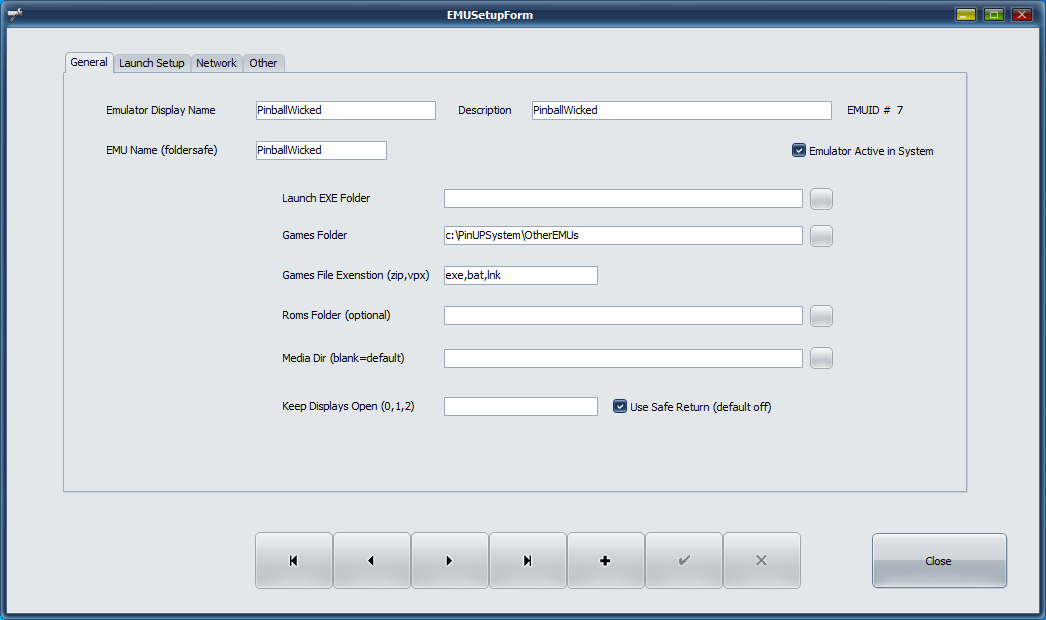Go to next emulator record
1046x620 pixels.
pyautogui.click(x=449, y=561)
